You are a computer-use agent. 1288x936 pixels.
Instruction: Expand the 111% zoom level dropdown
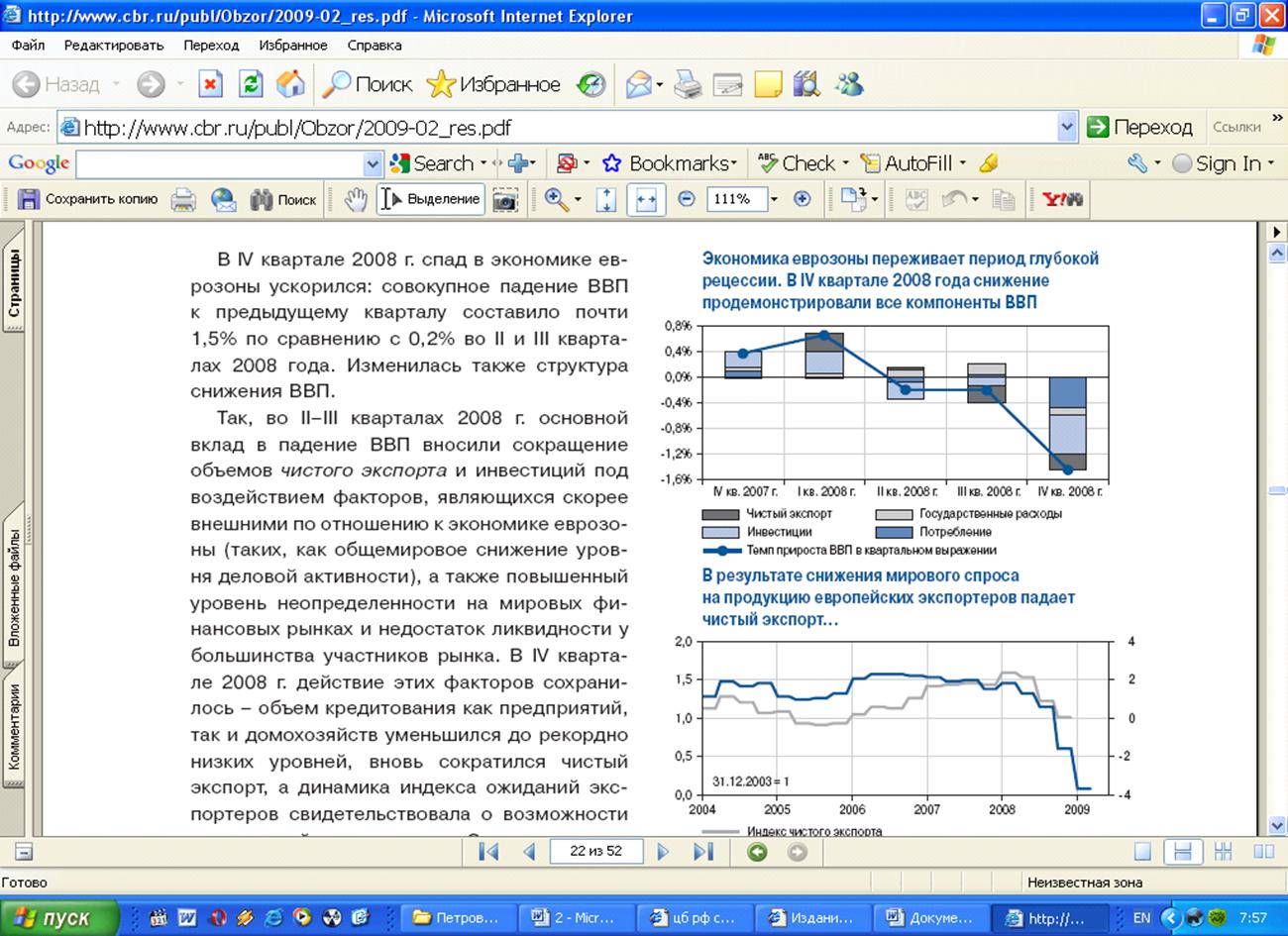774,199
